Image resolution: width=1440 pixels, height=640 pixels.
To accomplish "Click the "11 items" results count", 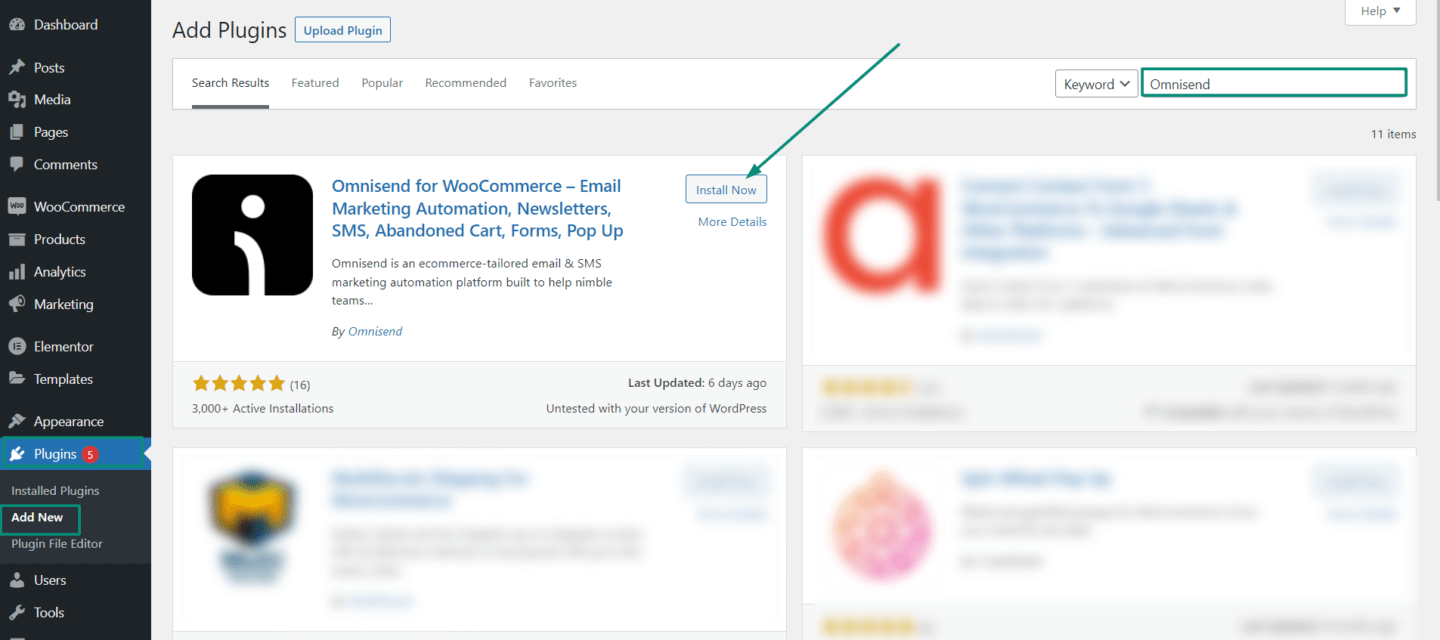I will 1393,134.
